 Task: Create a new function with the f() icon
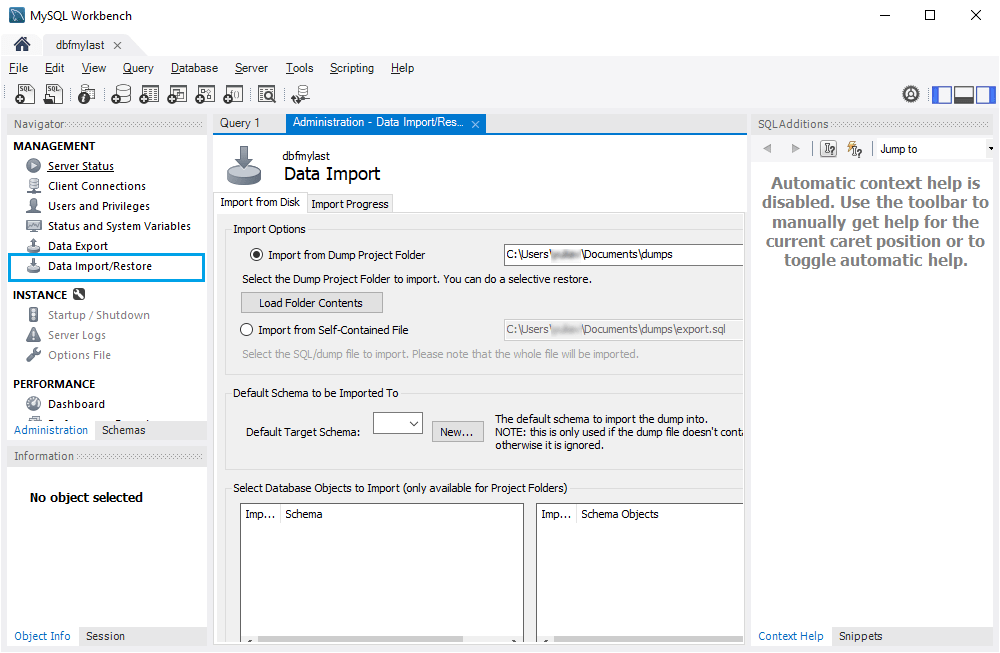pyautogui.click(x=233, y=93)
